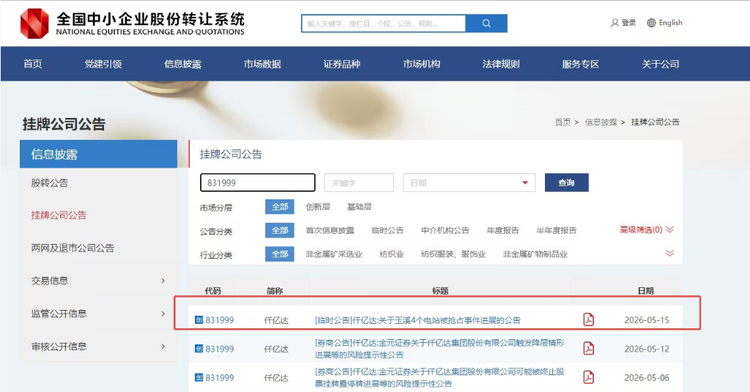
Task: Open 信息披露 navigation item
Action: pyautogui.click(x=183, y=64)
